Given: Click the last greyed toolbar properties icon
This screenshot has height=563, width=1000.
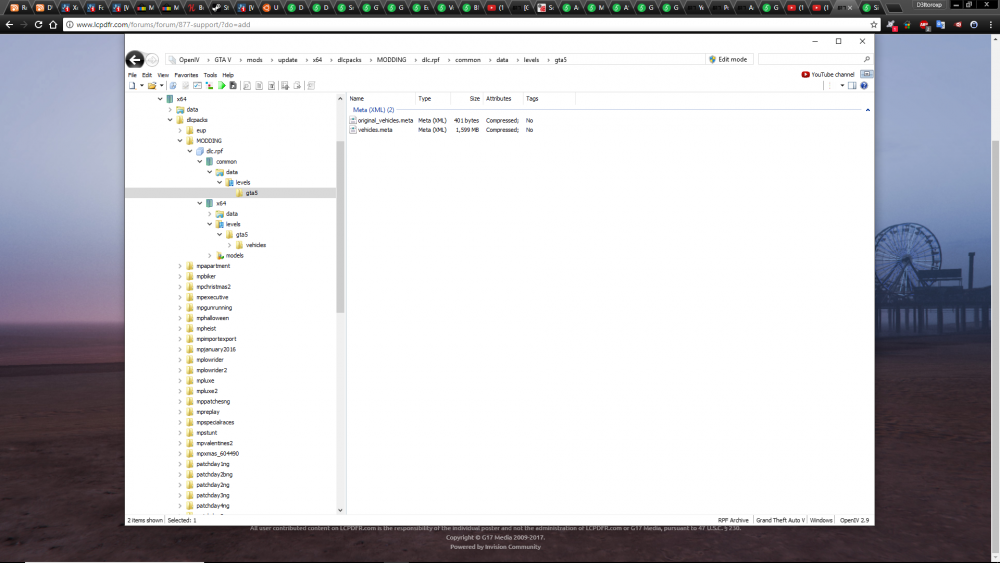Looking at the screenshot, I should pos(311,85).
